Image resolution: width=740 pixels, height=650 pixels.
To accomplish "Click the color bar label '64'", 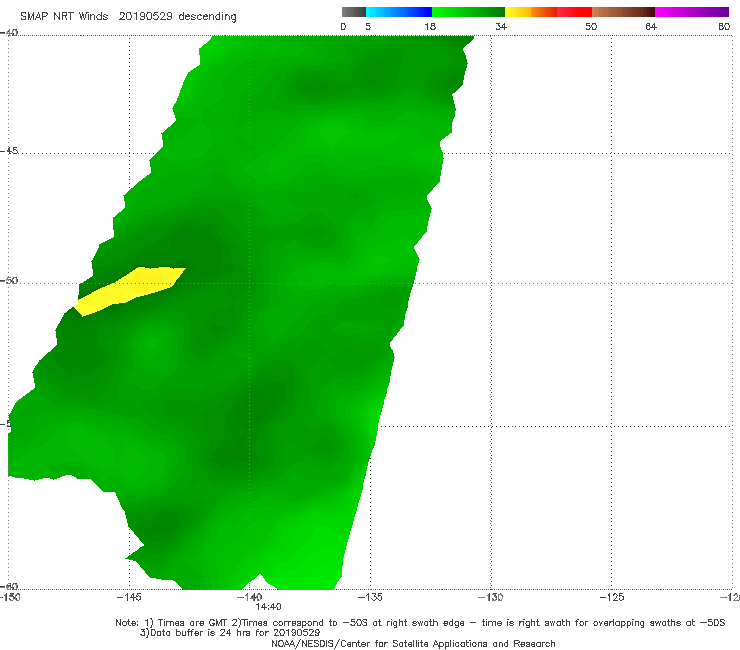I will (651, 27).
